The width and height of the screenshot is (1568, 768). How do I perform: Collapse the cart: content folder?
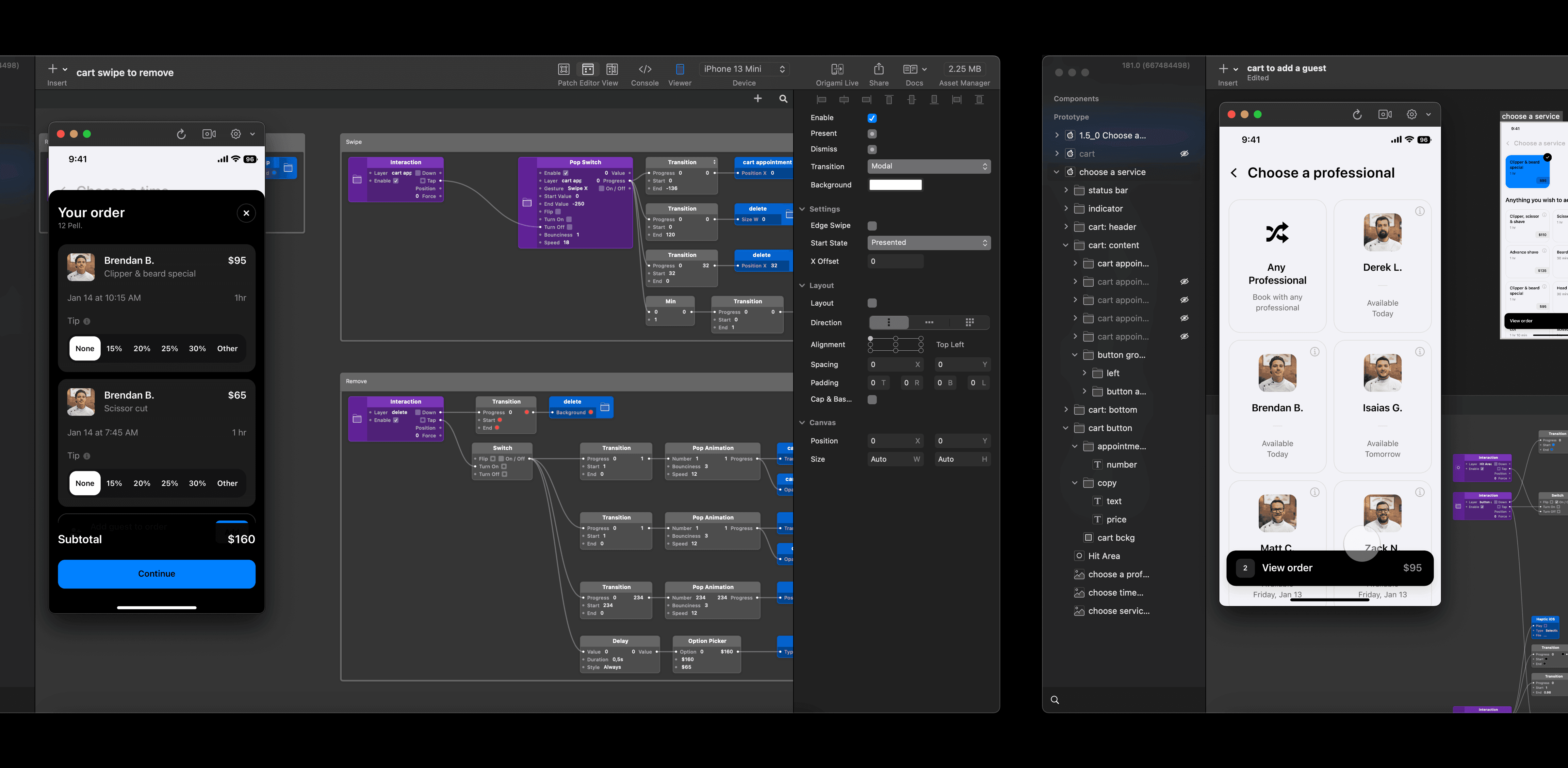pos(1065,245)
